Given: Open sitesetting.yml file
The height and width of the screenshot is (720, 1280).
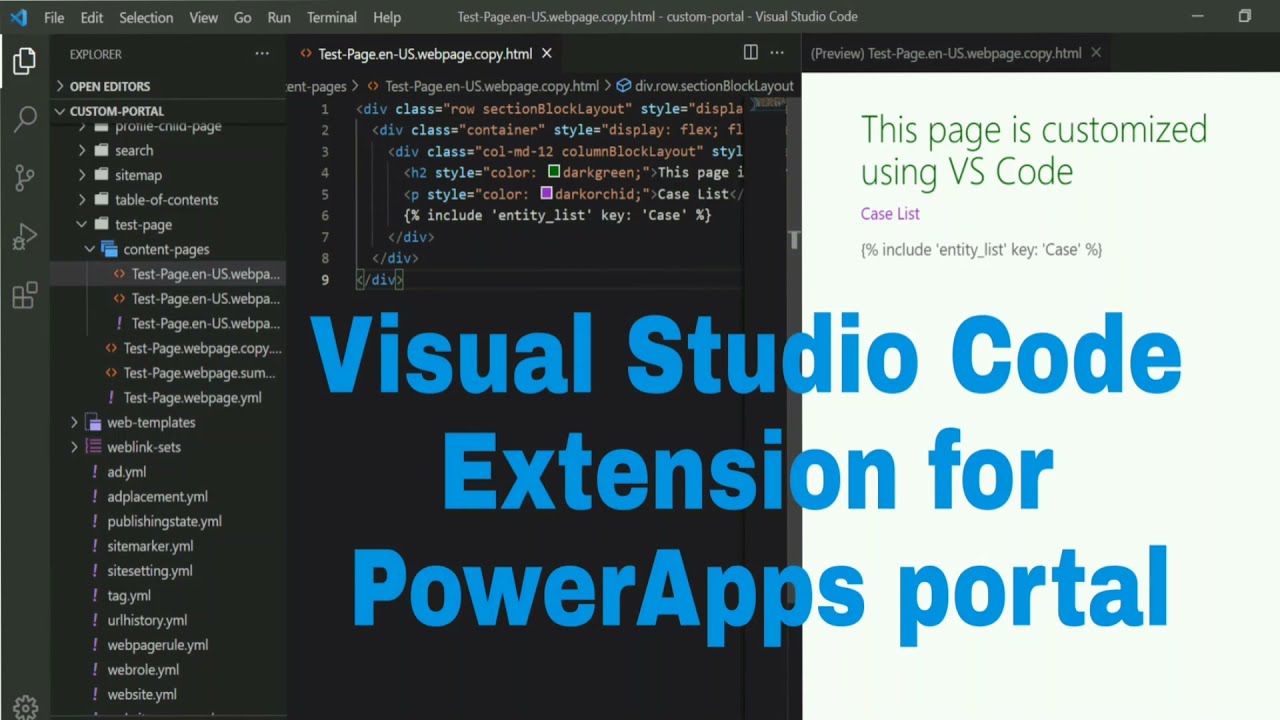Looking at the screenshot, I should (149, 571).
